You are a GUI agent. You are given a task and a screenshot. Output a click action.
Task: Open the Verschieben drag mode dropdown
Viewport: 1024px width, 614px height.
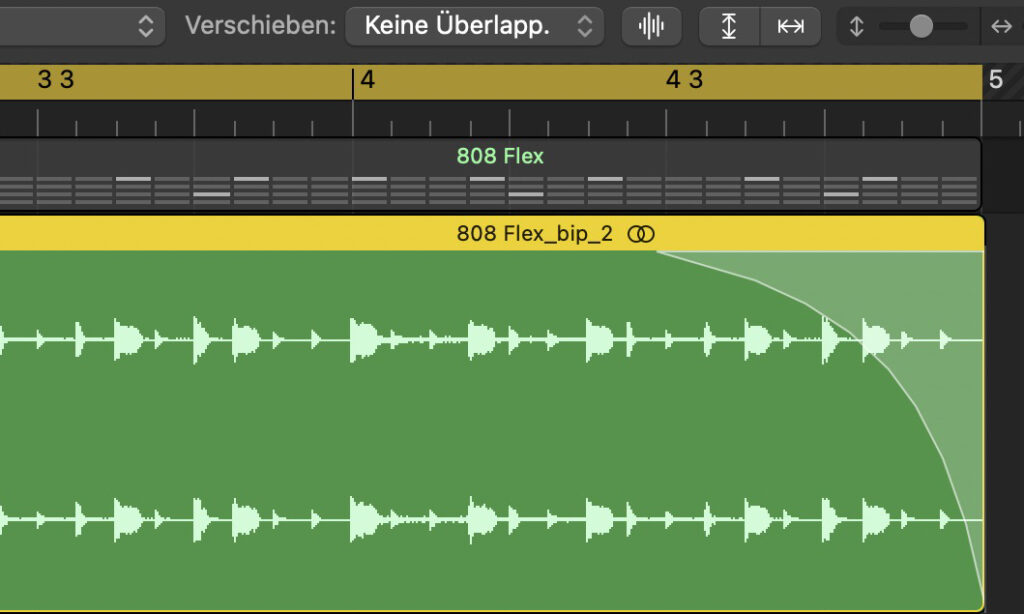click(x=474, y=26)
